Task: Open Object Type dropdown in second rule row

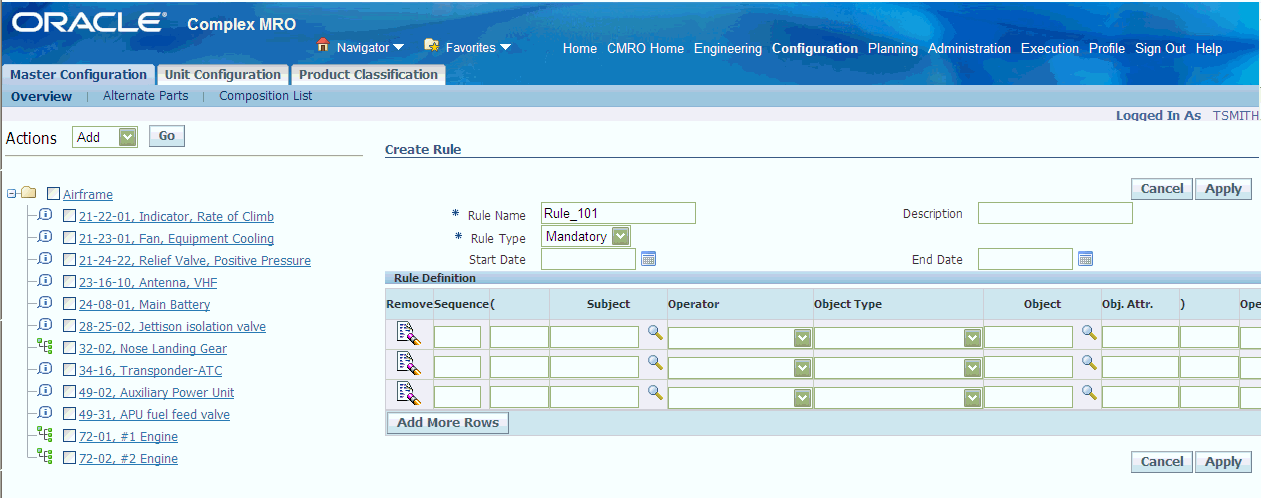Action: 898,368
